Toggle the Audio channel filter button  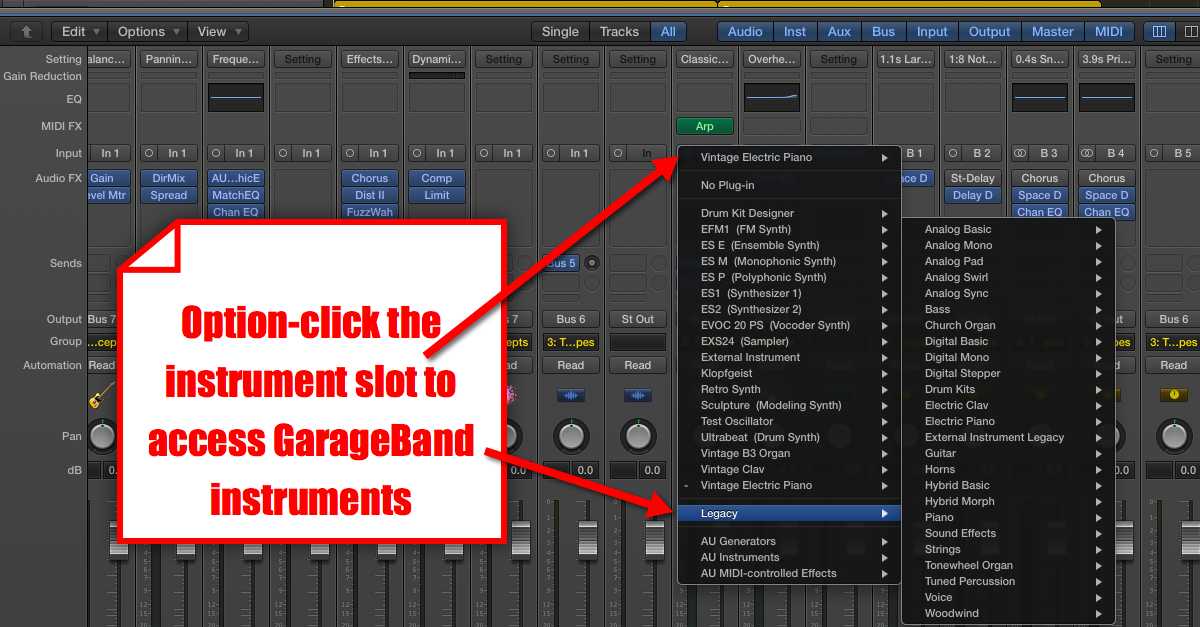[x=744, y=31]
